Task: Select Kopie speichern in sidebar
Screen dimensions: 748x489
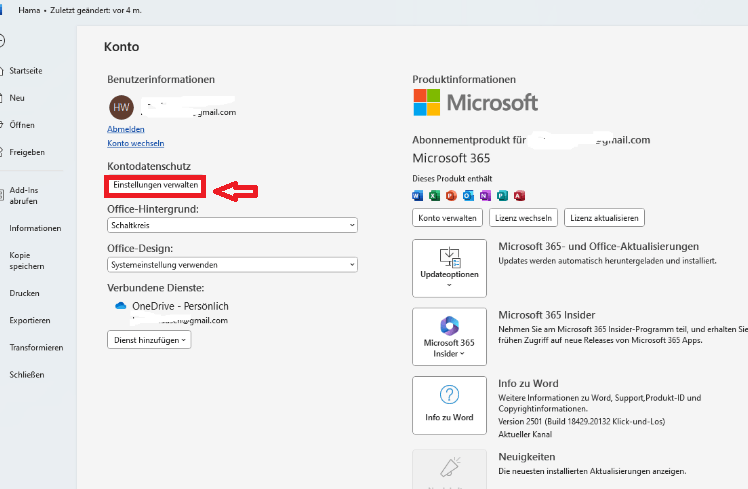Action: click(27, 261)
